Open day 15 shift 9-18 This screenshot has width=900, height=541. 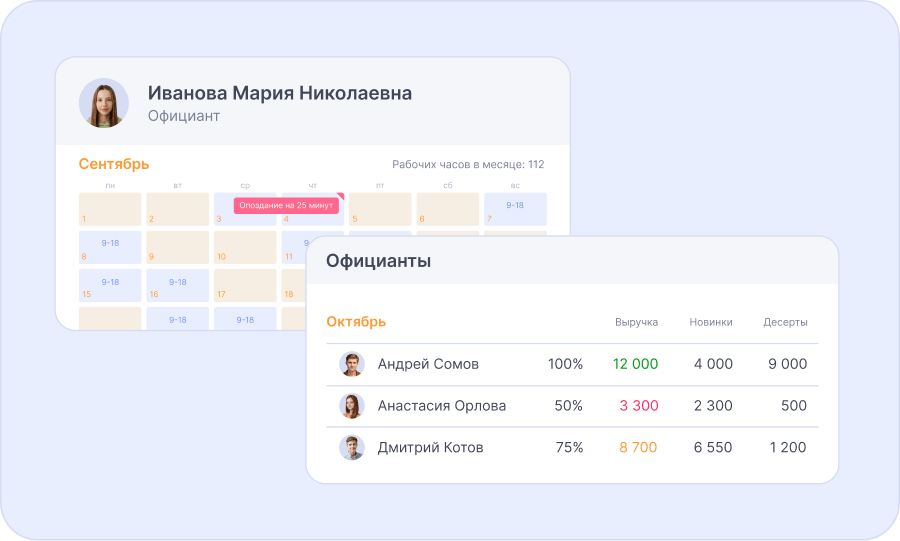coord(110,285)
